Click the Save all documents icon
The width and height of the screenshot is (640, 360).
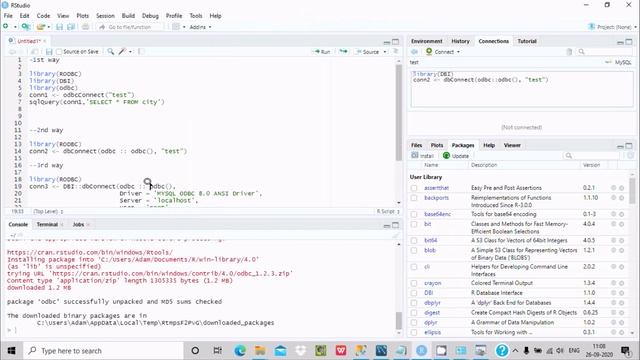pyautogui.click(x=71, y=27)
